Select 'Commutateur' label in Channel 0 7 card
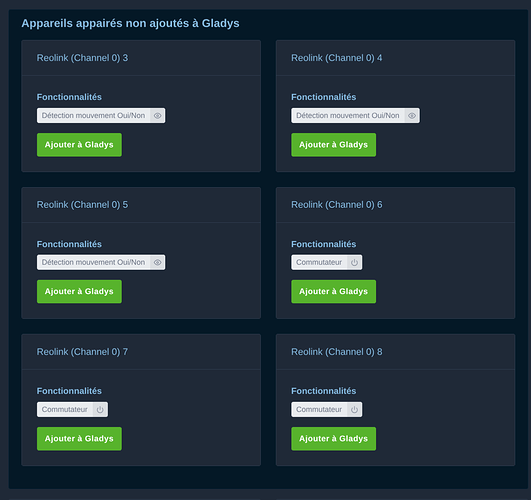Screen dimensions: 531x500 tap(65, 409)
